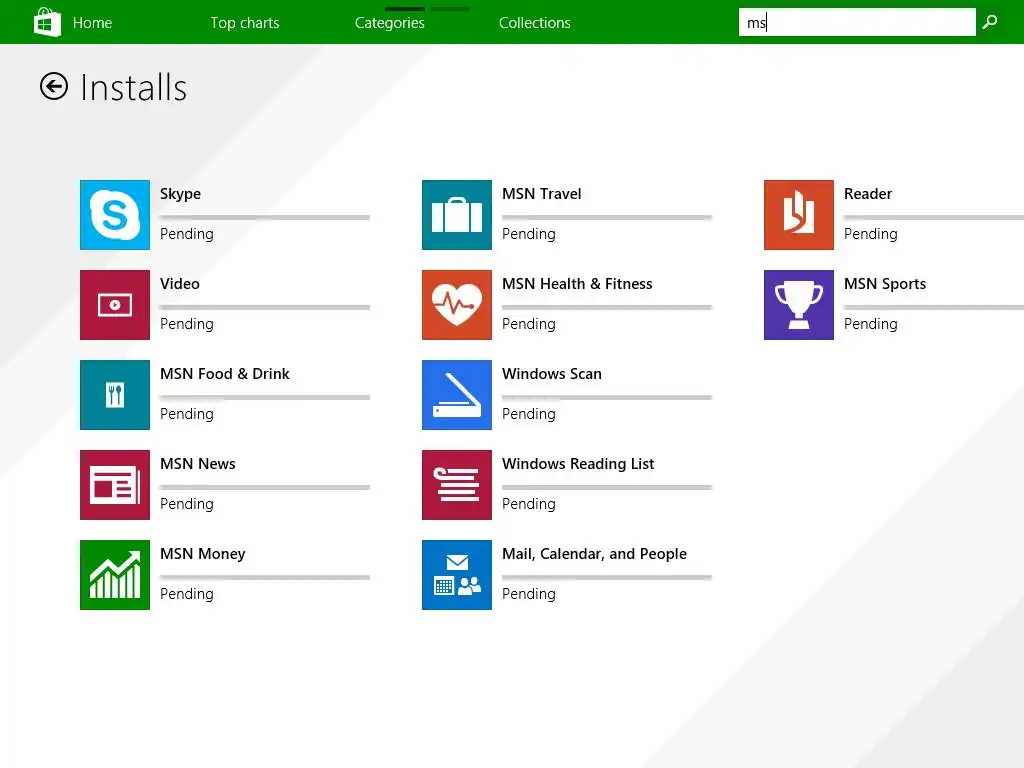Click the search box containing 'ms'

click(x=857, y=22)
